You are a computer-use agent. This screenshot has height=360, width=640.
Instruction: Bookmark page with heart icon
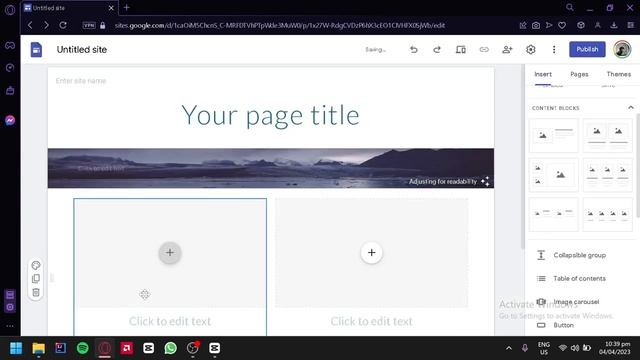562,25
